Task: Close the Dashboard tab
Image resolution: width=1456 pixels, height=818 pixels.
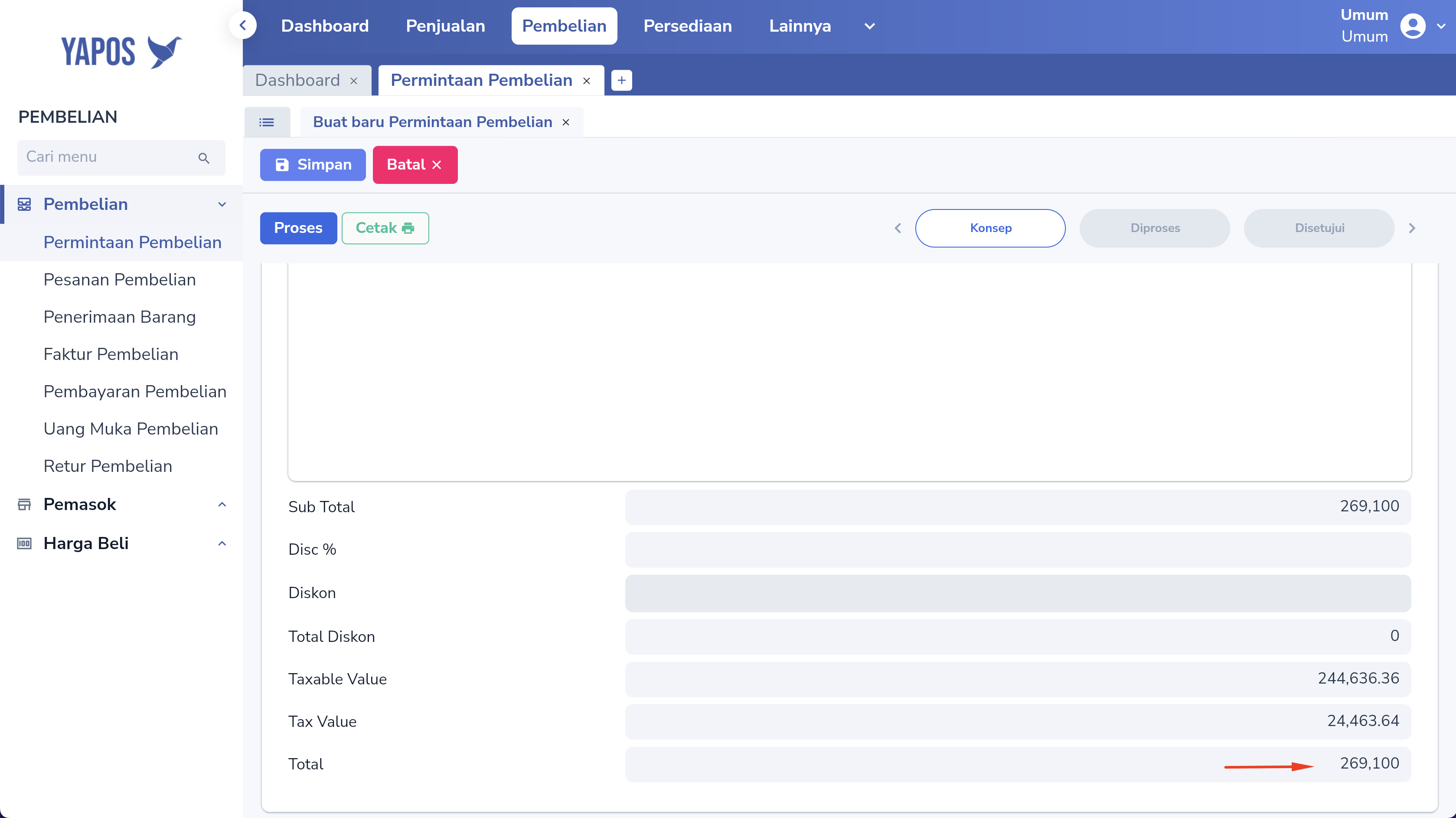Action: click(354, 81)
